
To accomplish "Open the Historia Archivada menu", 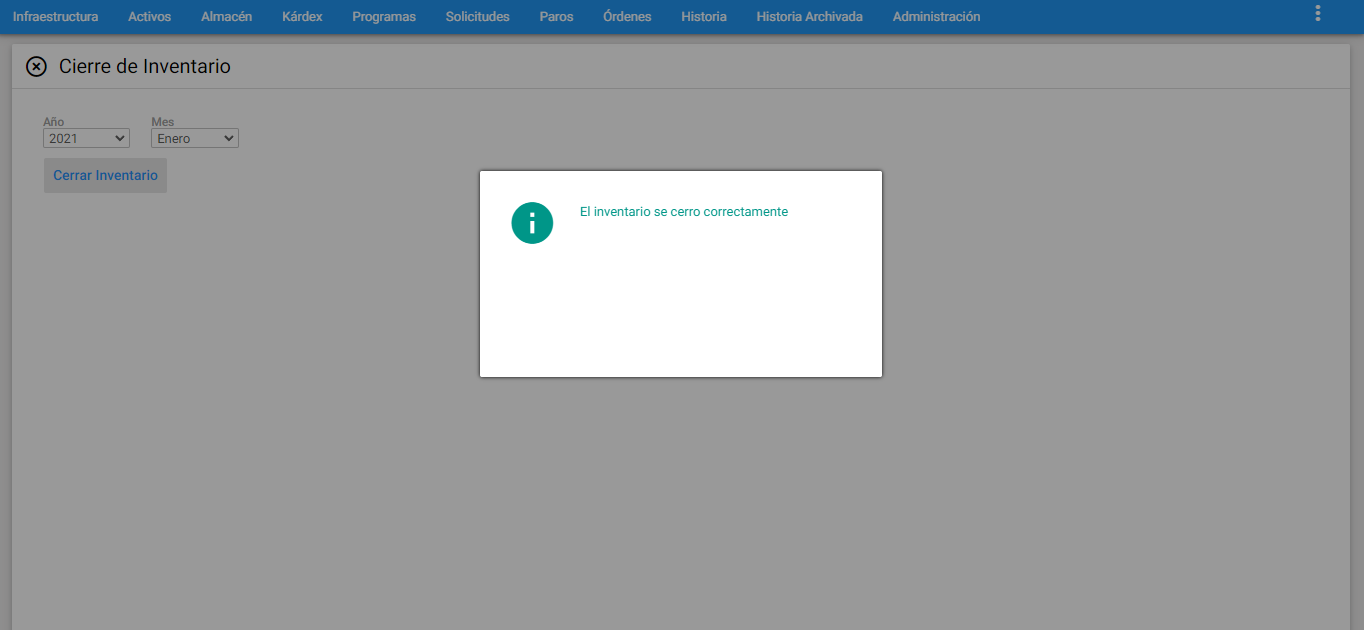I will (809, 17).
